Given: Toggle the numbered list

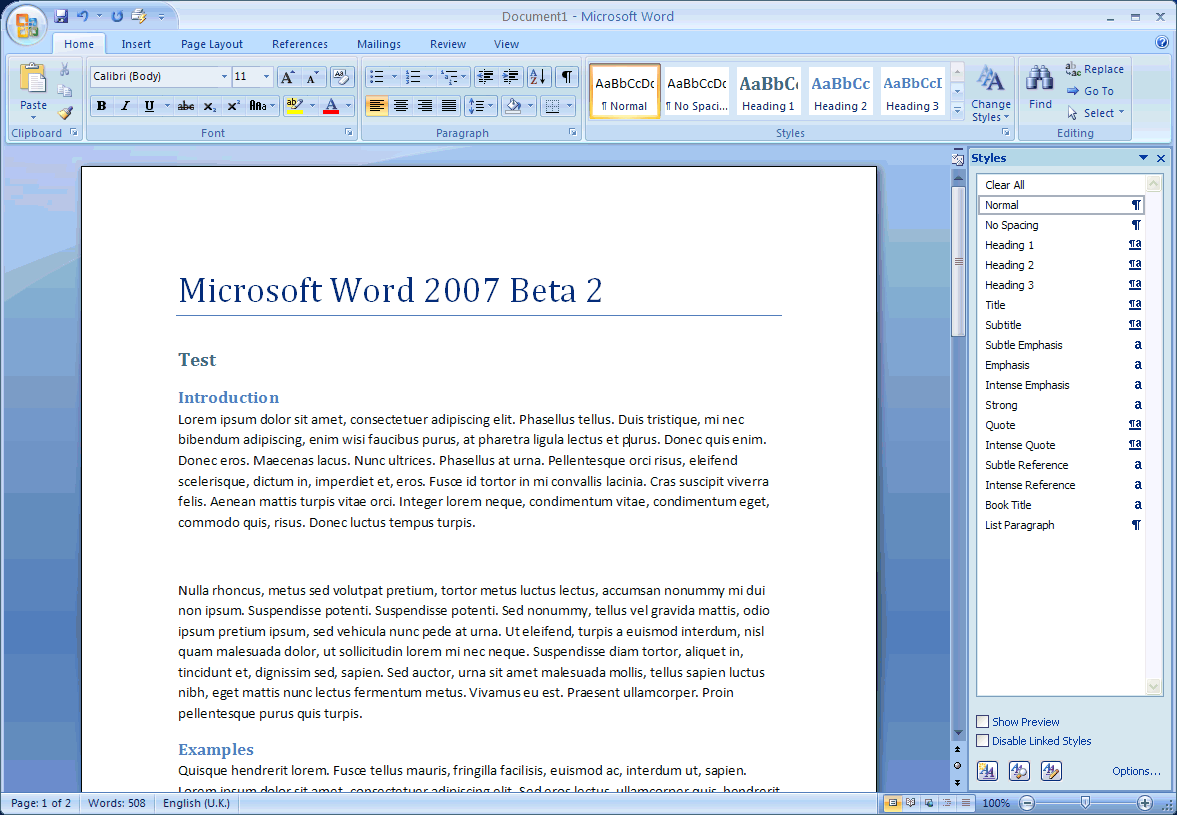Looking at the screenshot, I should point(414,76).
